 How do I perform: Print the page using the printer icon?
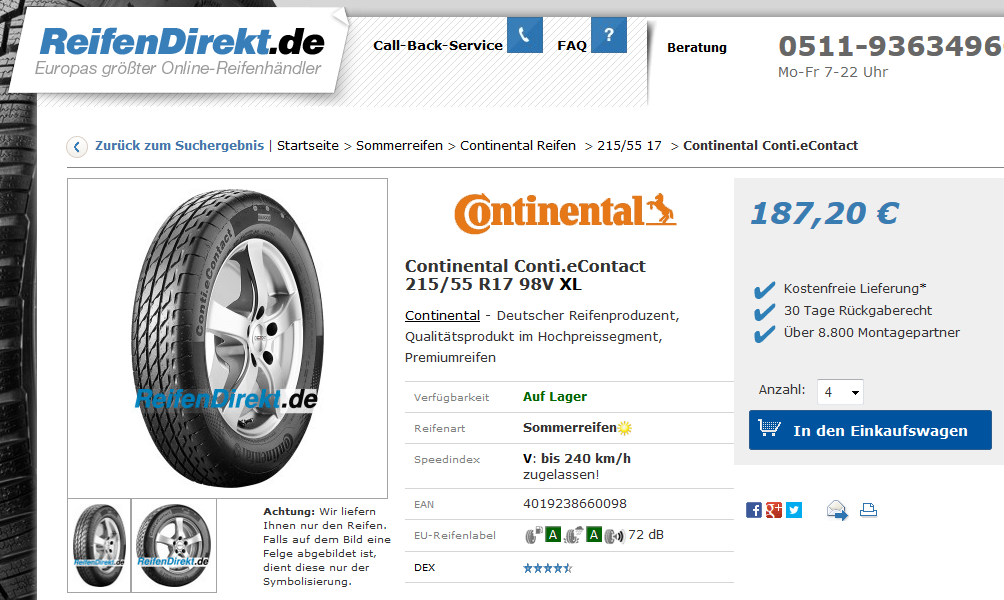[868, 510]
